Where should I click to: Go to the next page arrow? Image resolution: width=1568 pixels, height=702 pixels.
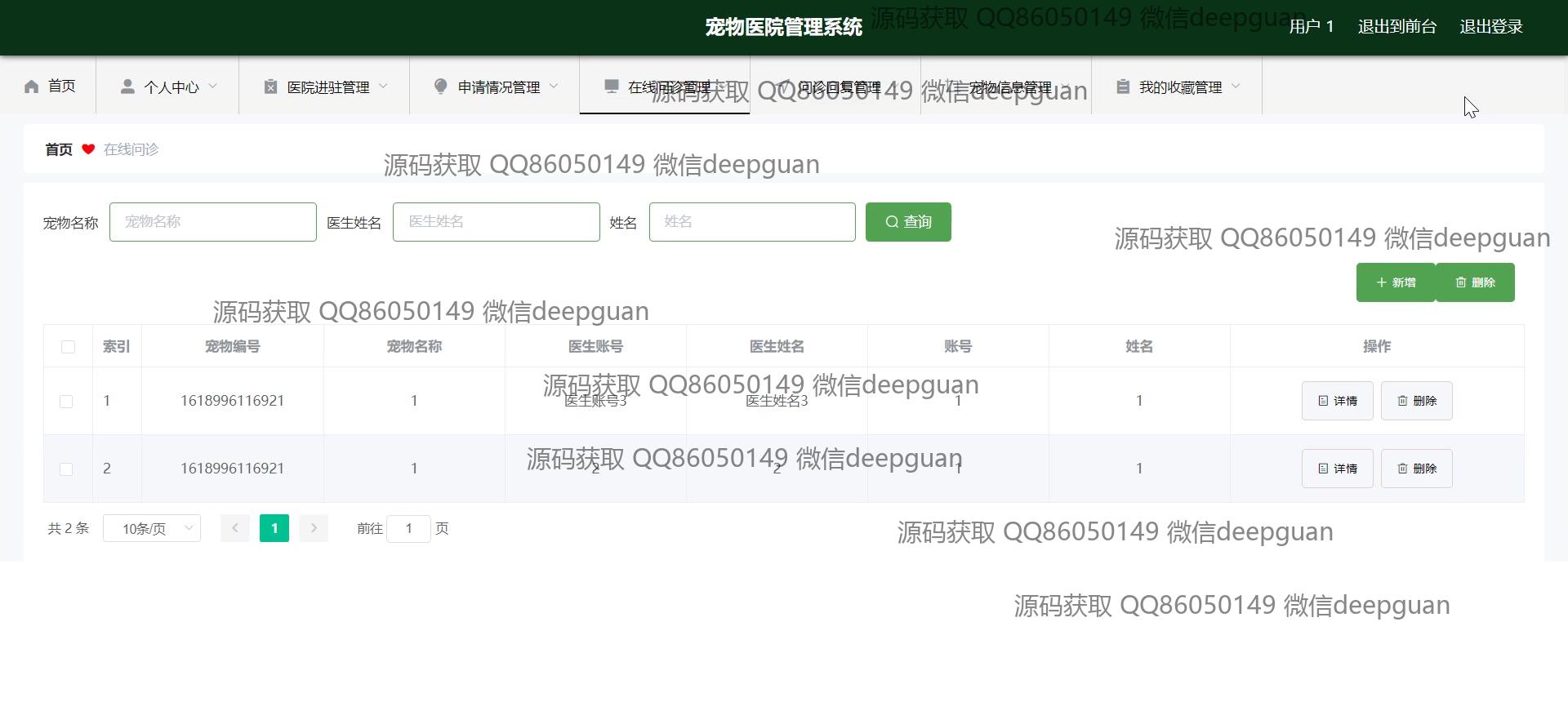click(314, 528)
